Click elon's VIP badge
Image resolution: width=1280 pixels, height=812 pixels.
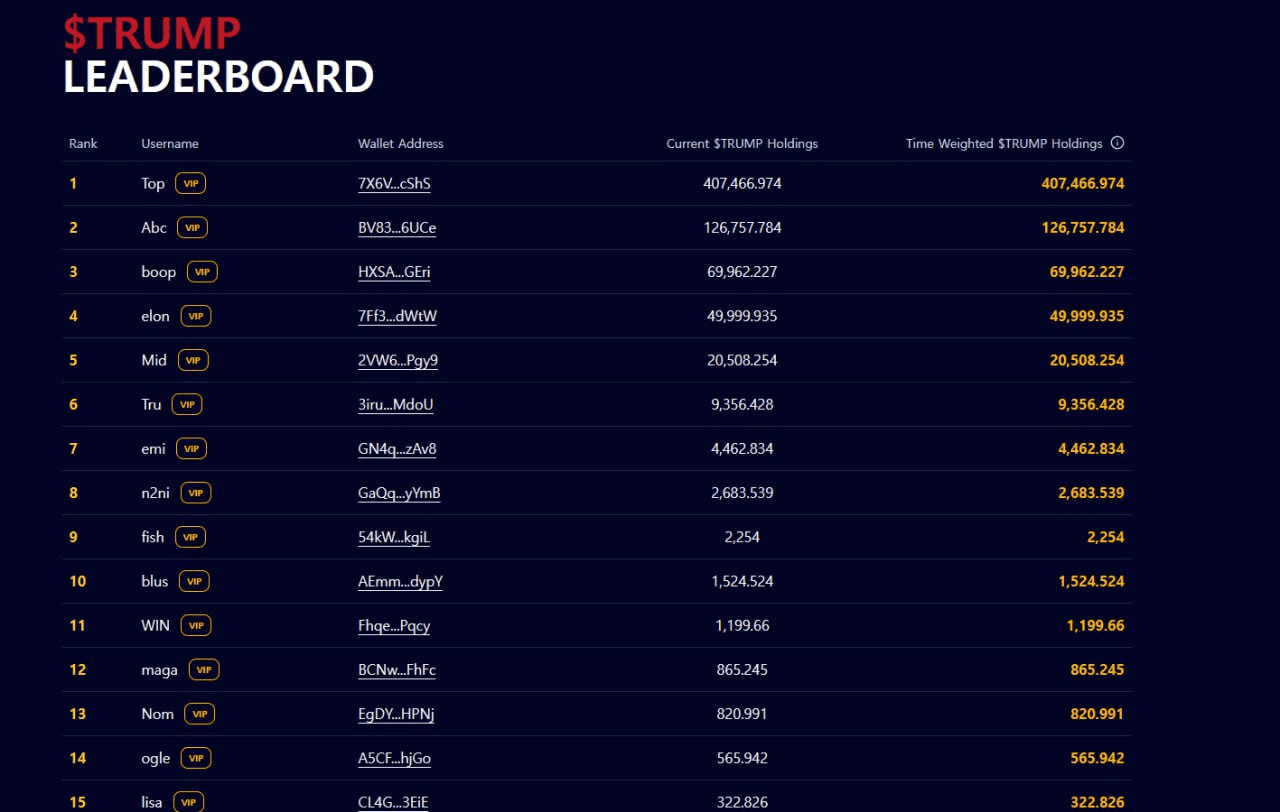click(x=196, y=316)
